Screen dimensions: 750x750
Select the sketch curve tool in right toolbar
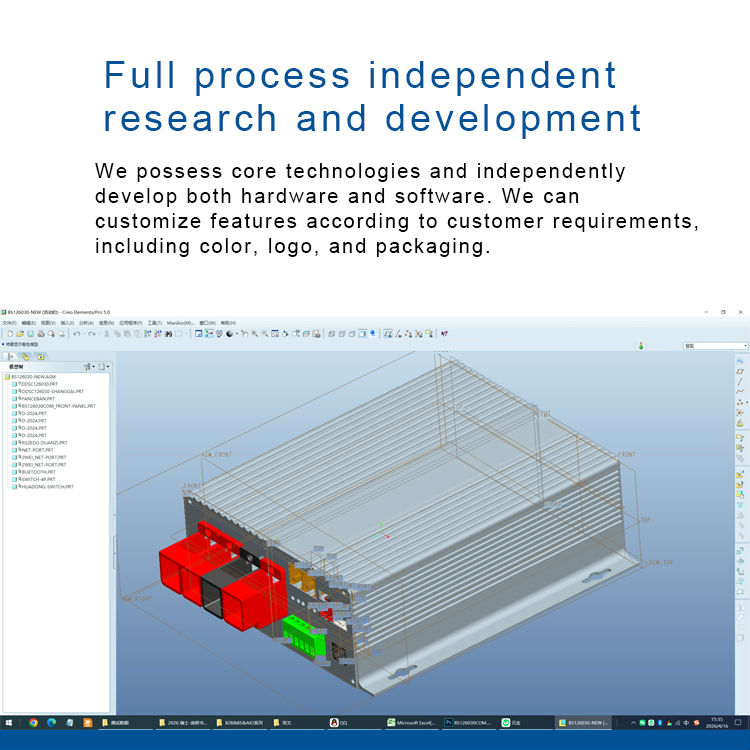(740, 360)
